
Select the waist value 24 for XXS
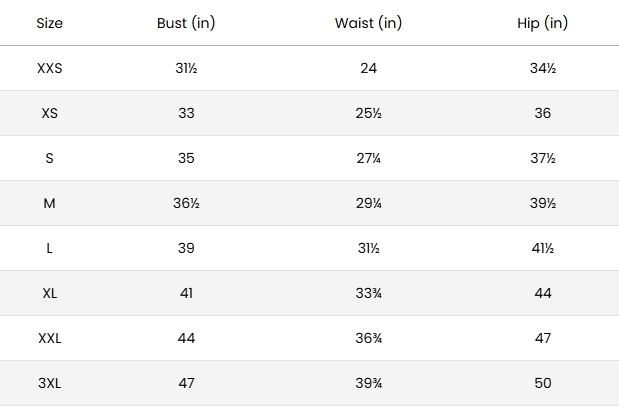pyautogui.click(x=368, y=68)
